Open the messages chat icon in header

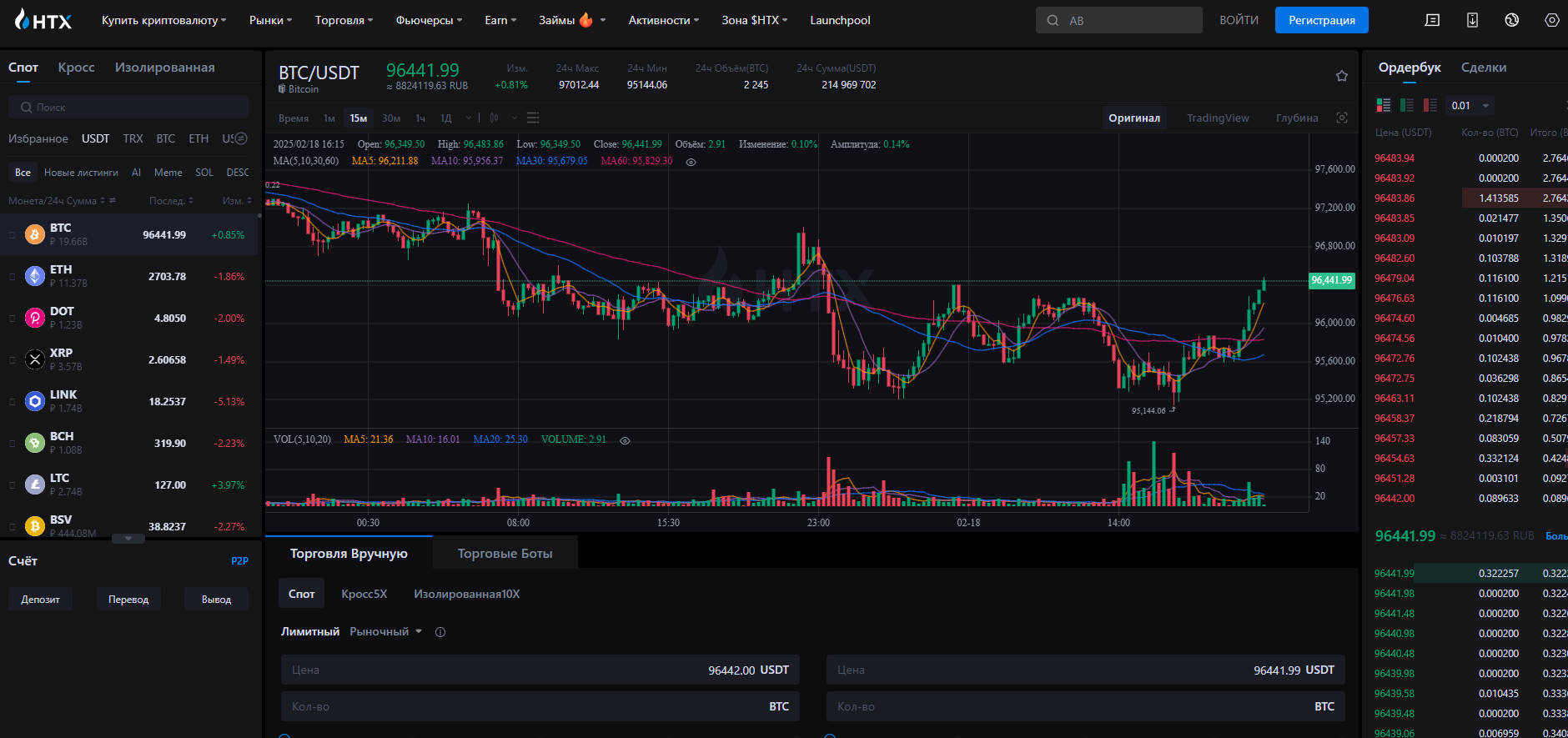pos(1432,20)
